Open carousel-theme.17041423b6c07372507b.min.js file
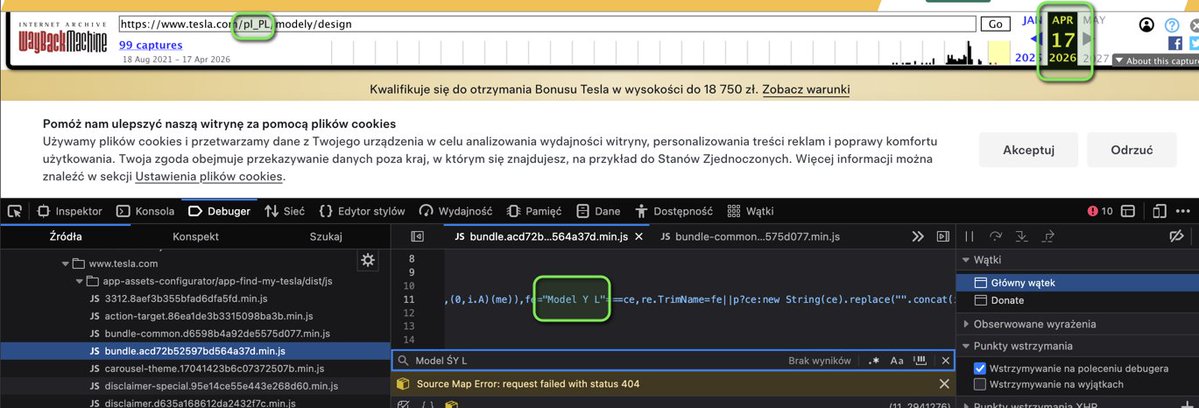The image size is (1199, 408). click(x=206, y=368)
